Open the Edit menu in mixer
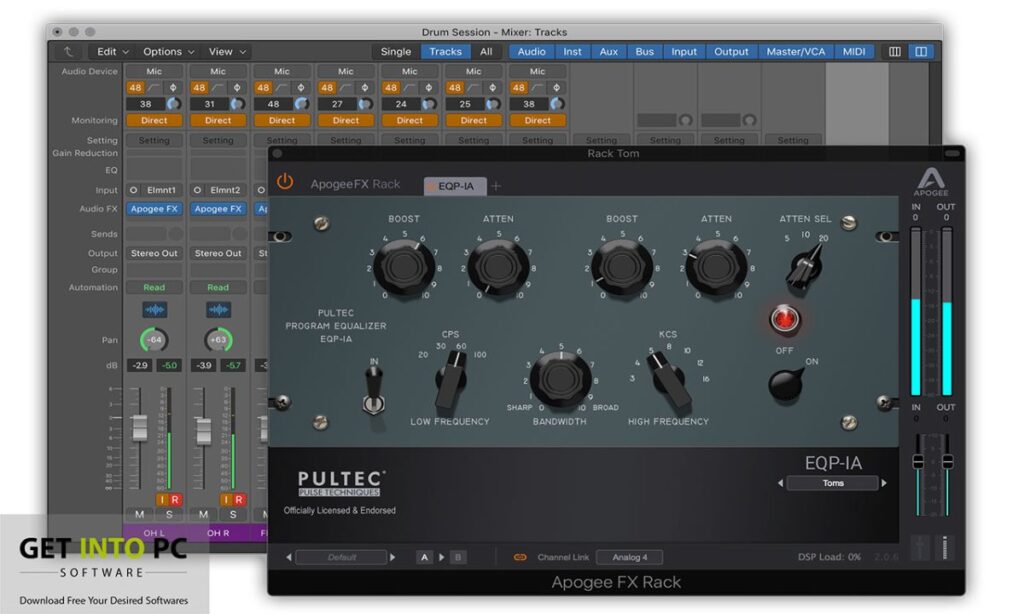The height and width of the screenshot is (614, 1024). (112, 52)
